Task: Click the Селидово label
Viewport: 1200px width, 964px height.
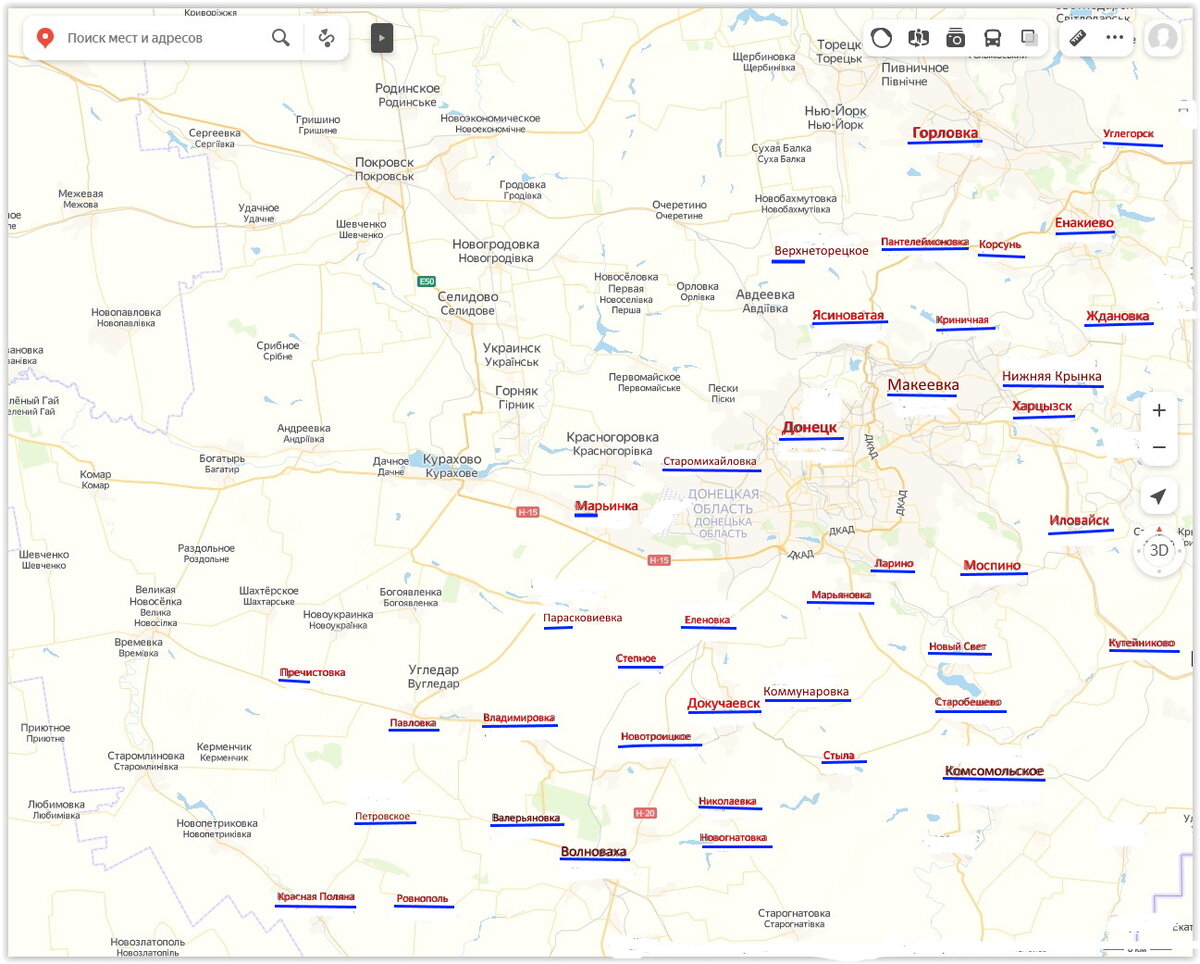Action: pyautogui.click(x=468, y=298)
